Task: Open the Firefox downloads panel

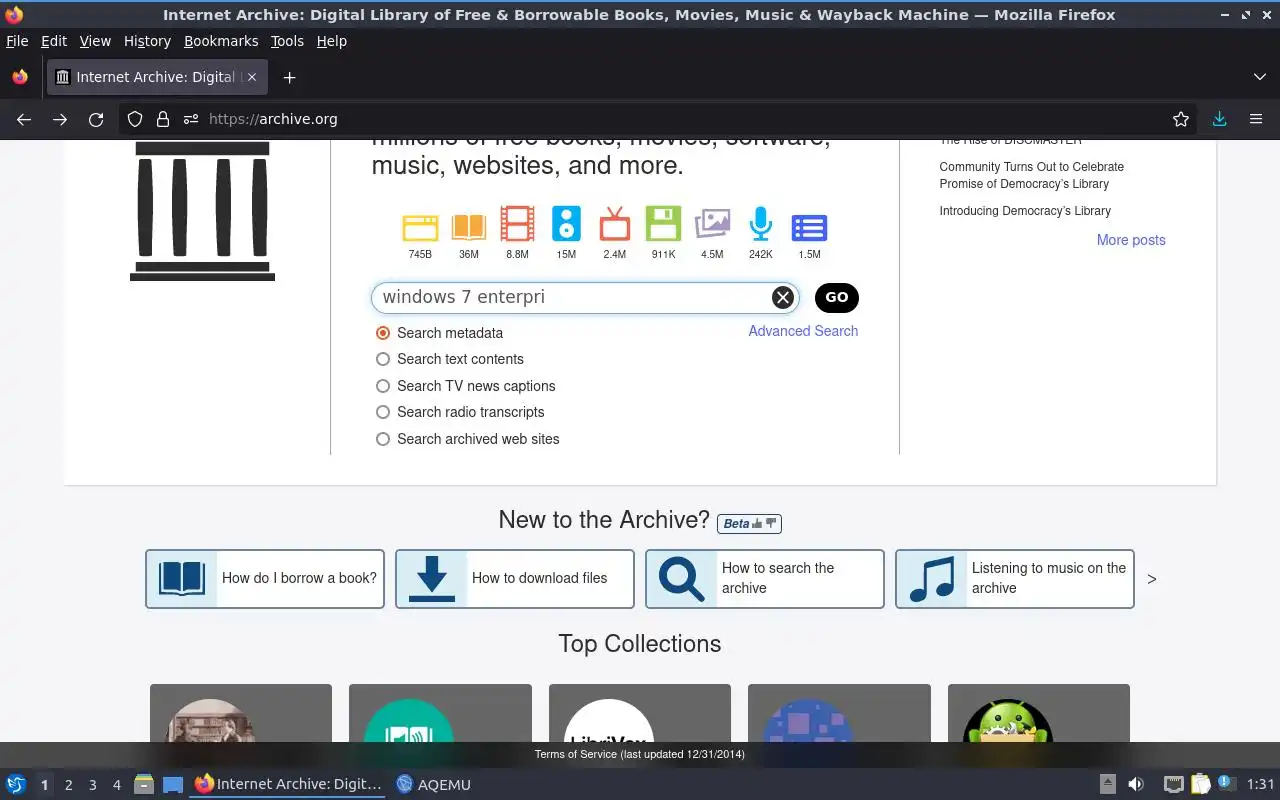Action: tap(1219, 119)
